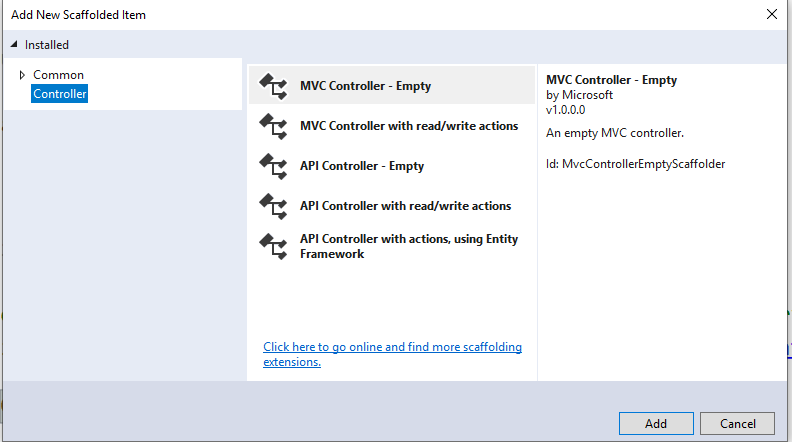792x442 pixels.
Task: Choose API Controller with read/write actions
Action: (x=391, y=206)
